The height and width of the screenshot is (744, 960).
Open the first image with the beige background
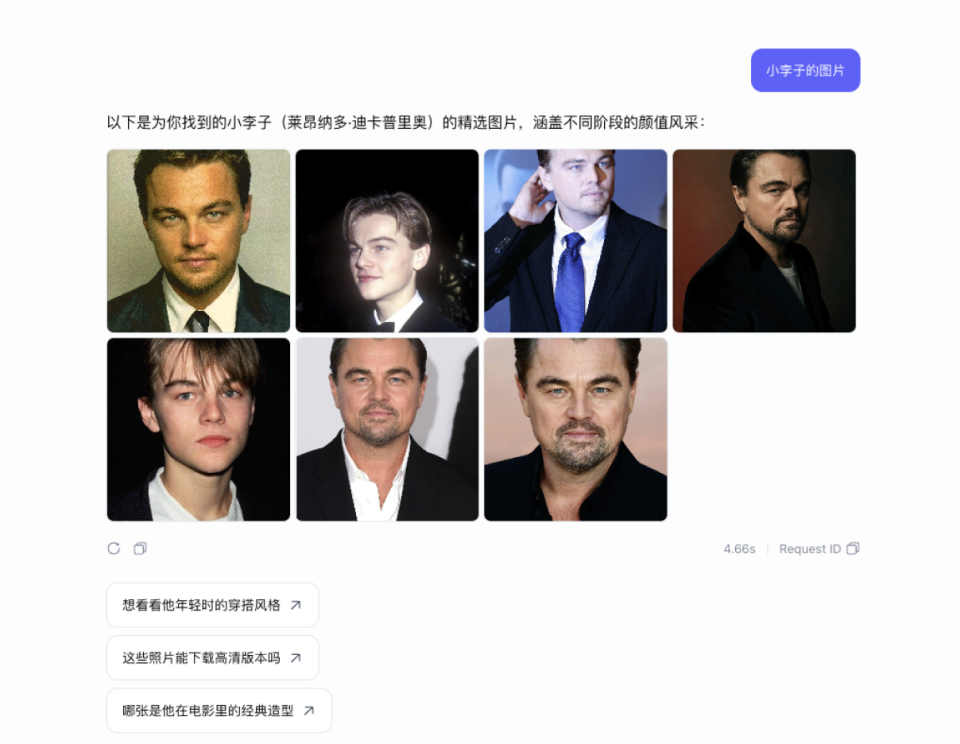coord(198,241)
